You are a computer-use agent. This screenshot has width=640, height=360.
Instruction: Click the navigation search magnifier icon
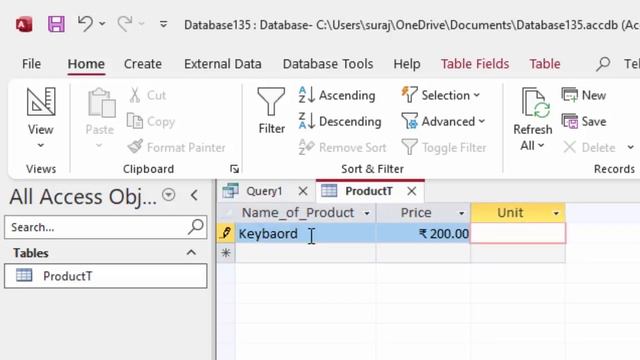tap(196, 227)
